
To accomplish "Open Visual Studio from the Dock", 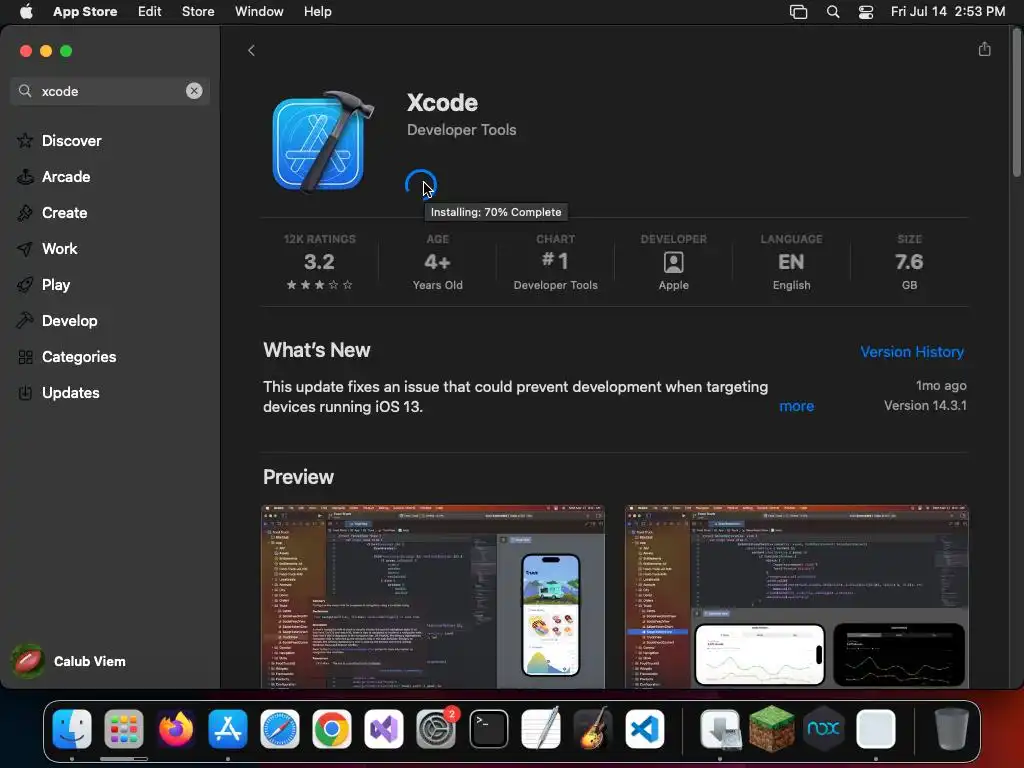I will pos(384,729).
